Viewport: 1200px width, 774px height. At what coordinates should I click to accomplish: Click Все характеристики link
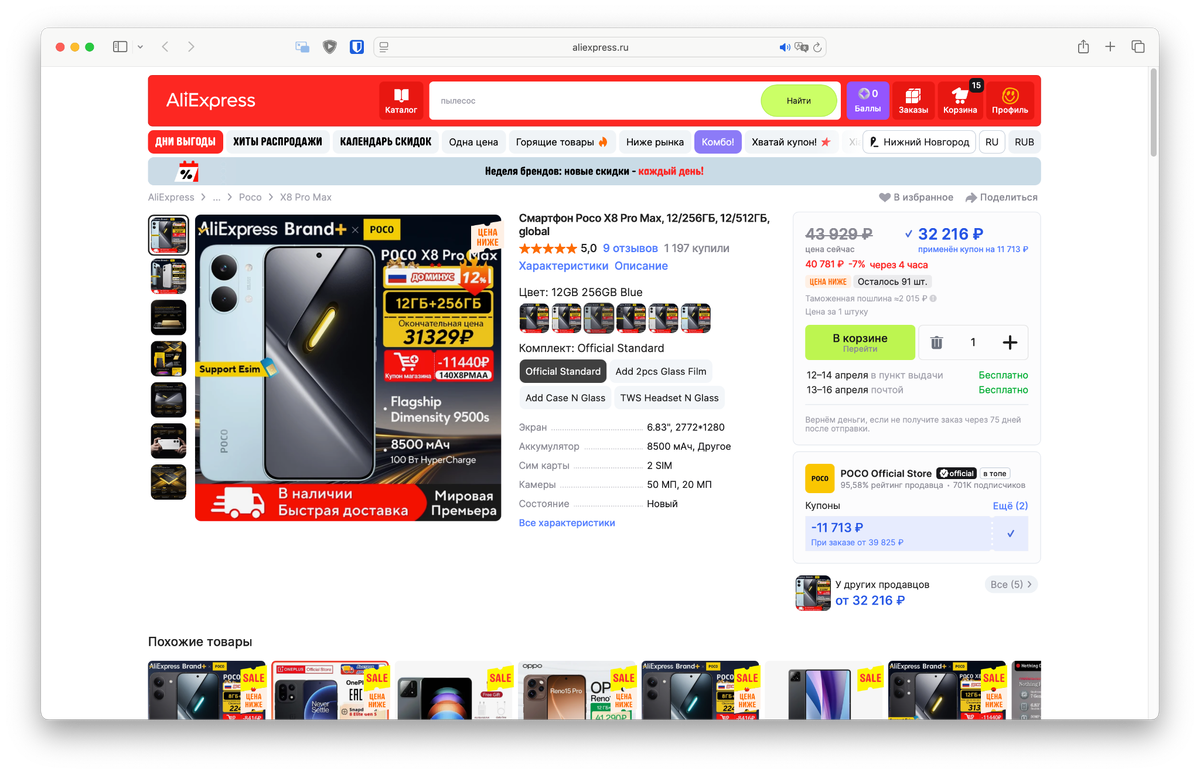(567, 523)
